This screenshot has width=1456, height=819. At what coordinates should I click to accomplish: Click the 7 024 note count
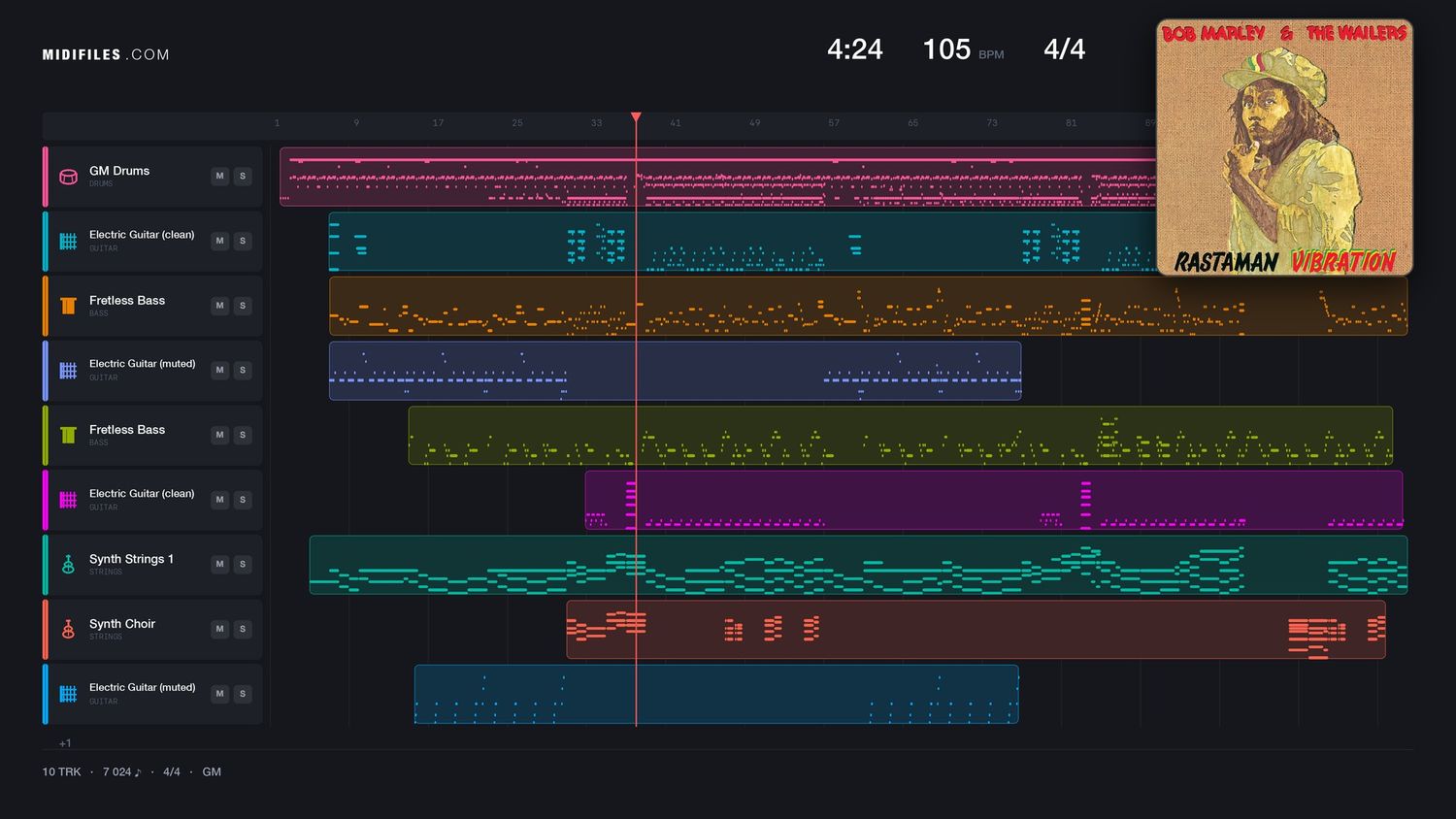[121, 772]
